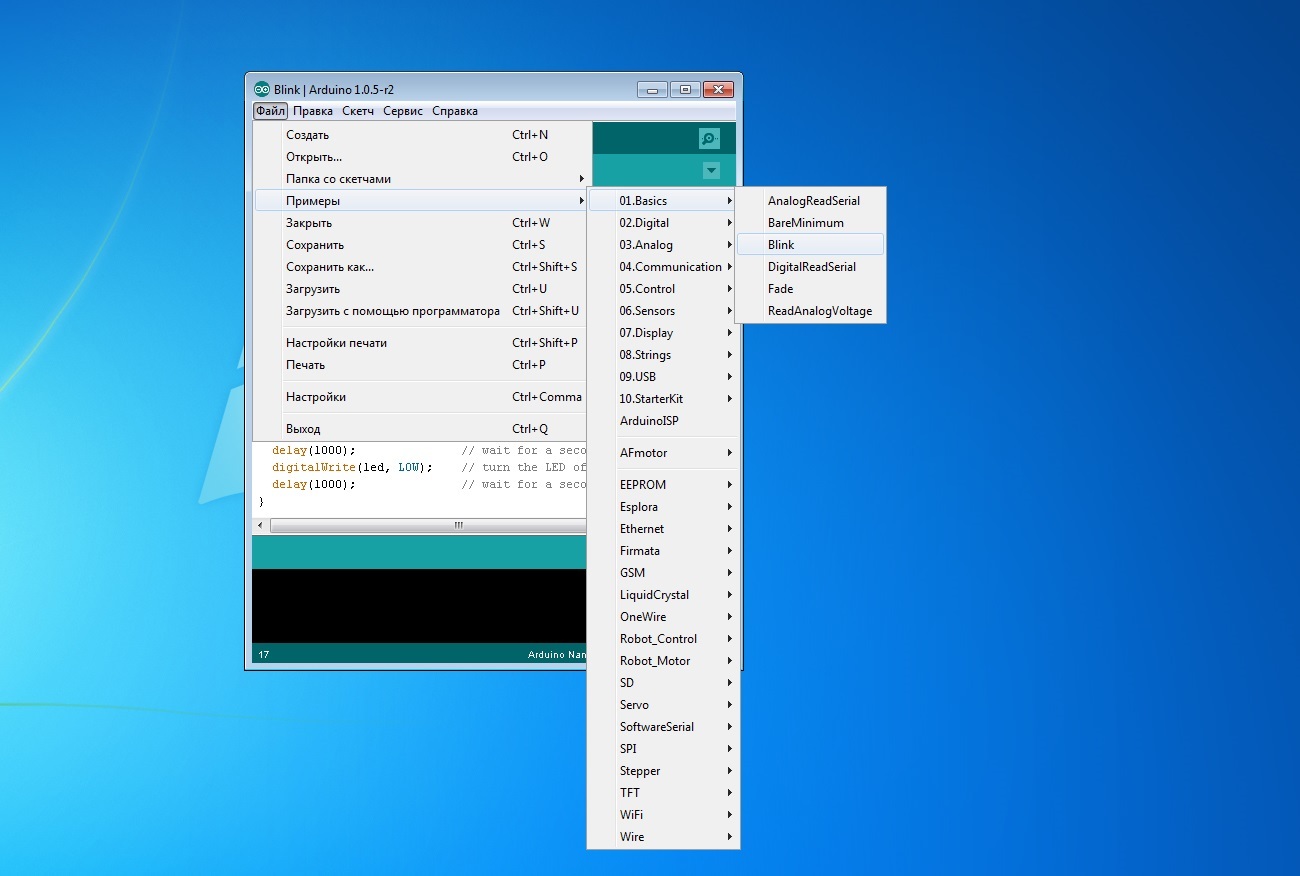This screenshot has height=876, width=1300.
Task: Expand EEPROM library examples
Action: coord(663,485)
